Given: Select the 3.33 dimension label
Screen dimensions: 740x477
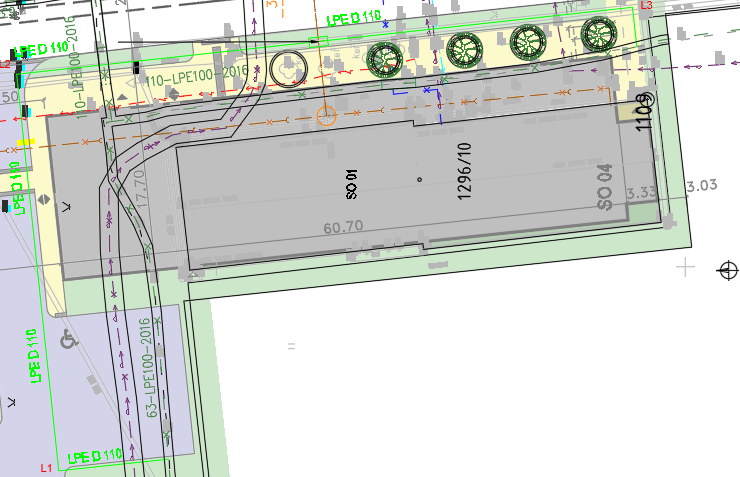Looking at the screenshot, I should 642,191.
